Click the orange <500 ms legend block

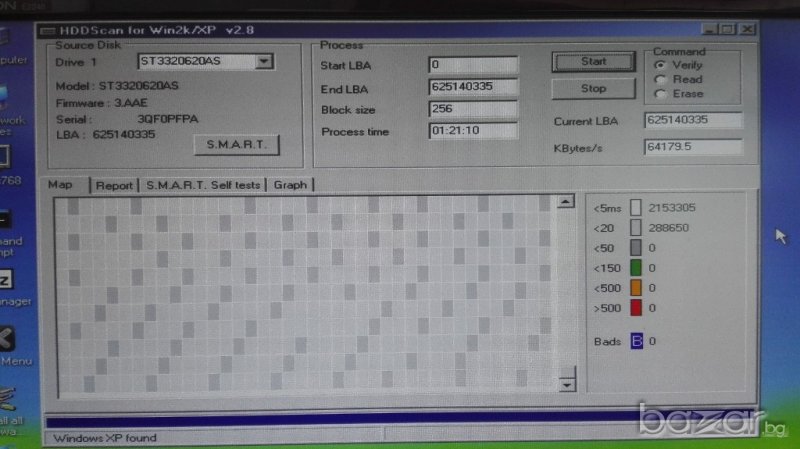[636, 287]
